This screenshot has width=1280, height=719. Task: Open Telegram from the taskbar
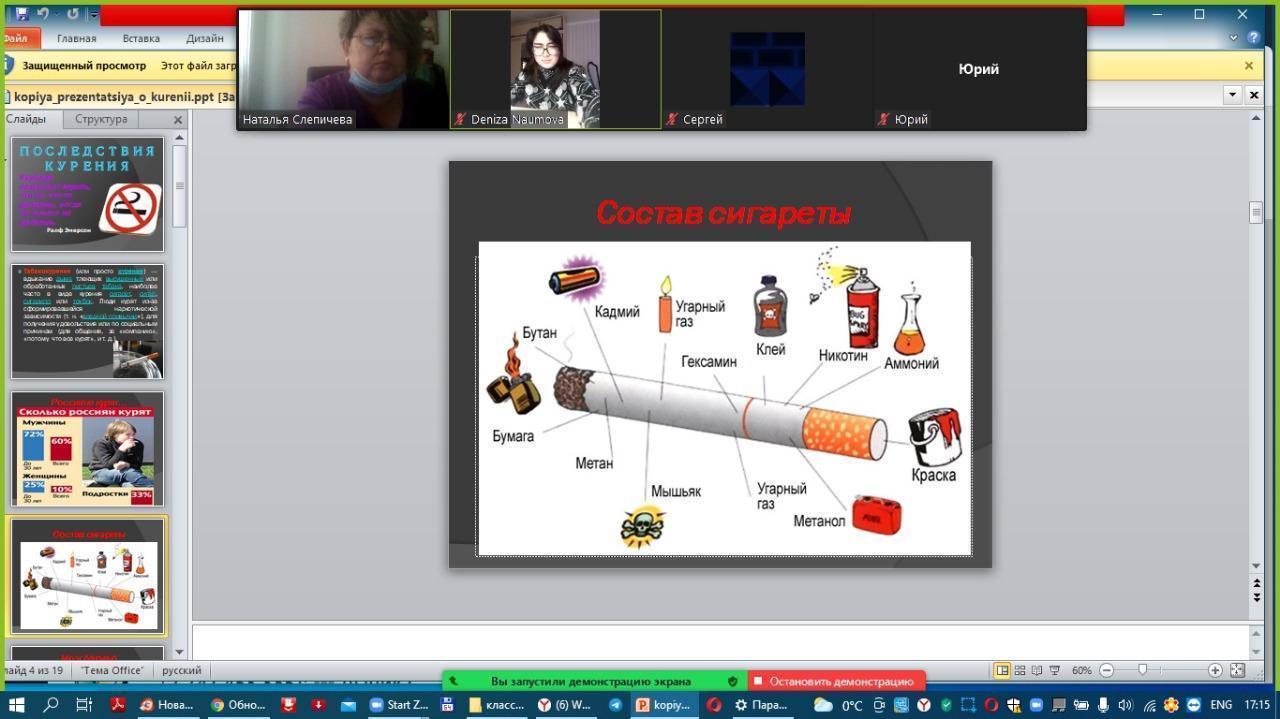coord(615,705)
